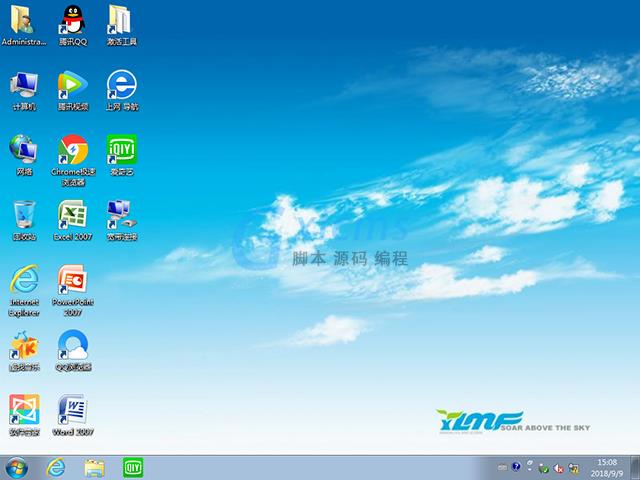Select the 计算机 (Computer) desktop icon

(x=24, y=91)
